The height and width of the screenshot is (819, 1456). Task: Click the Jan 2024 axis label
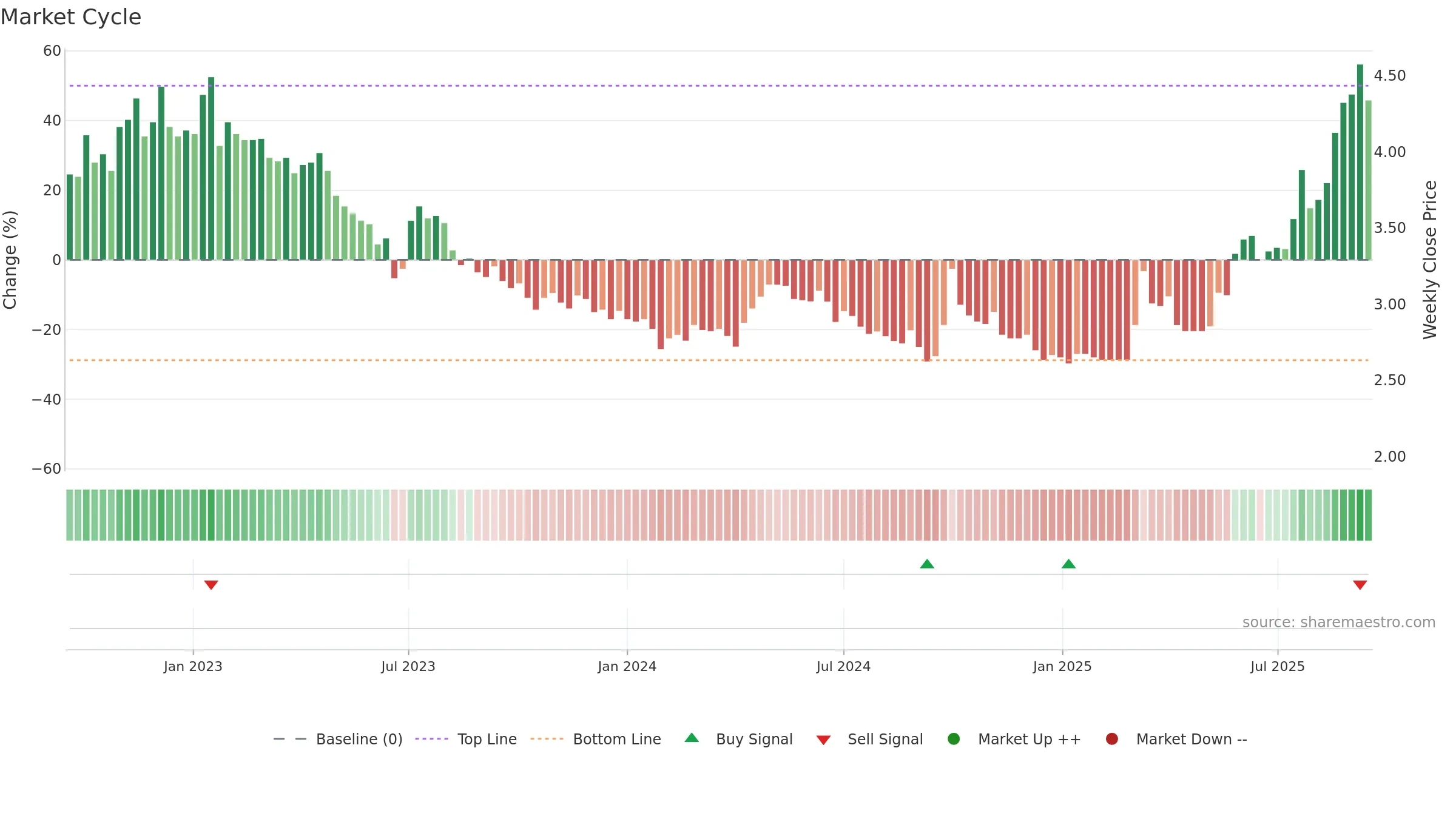pyautogui.click(x=627, y=666)
